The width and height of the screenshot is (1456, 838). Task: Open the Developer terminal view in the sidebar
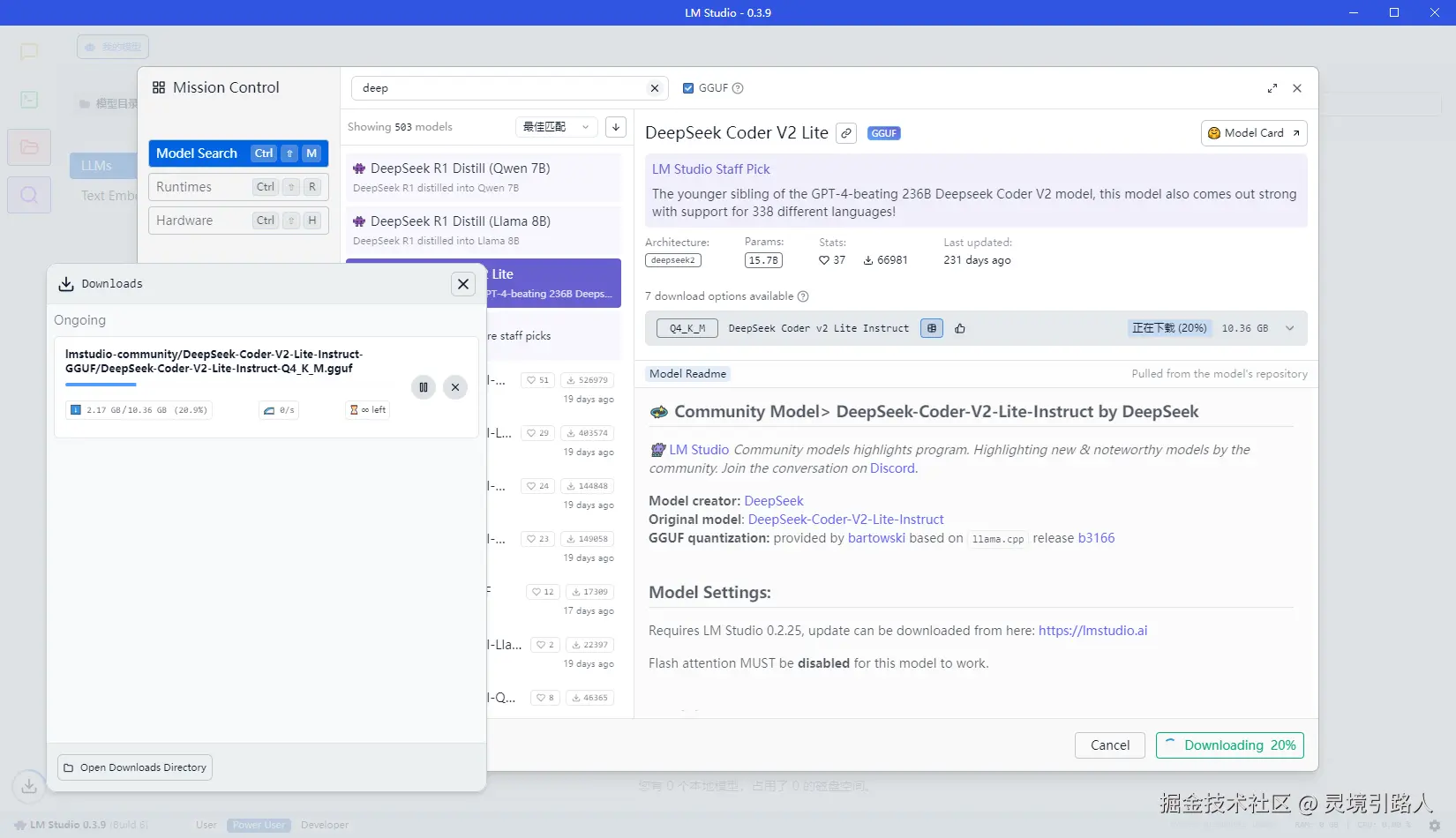(x=29, y=100)
